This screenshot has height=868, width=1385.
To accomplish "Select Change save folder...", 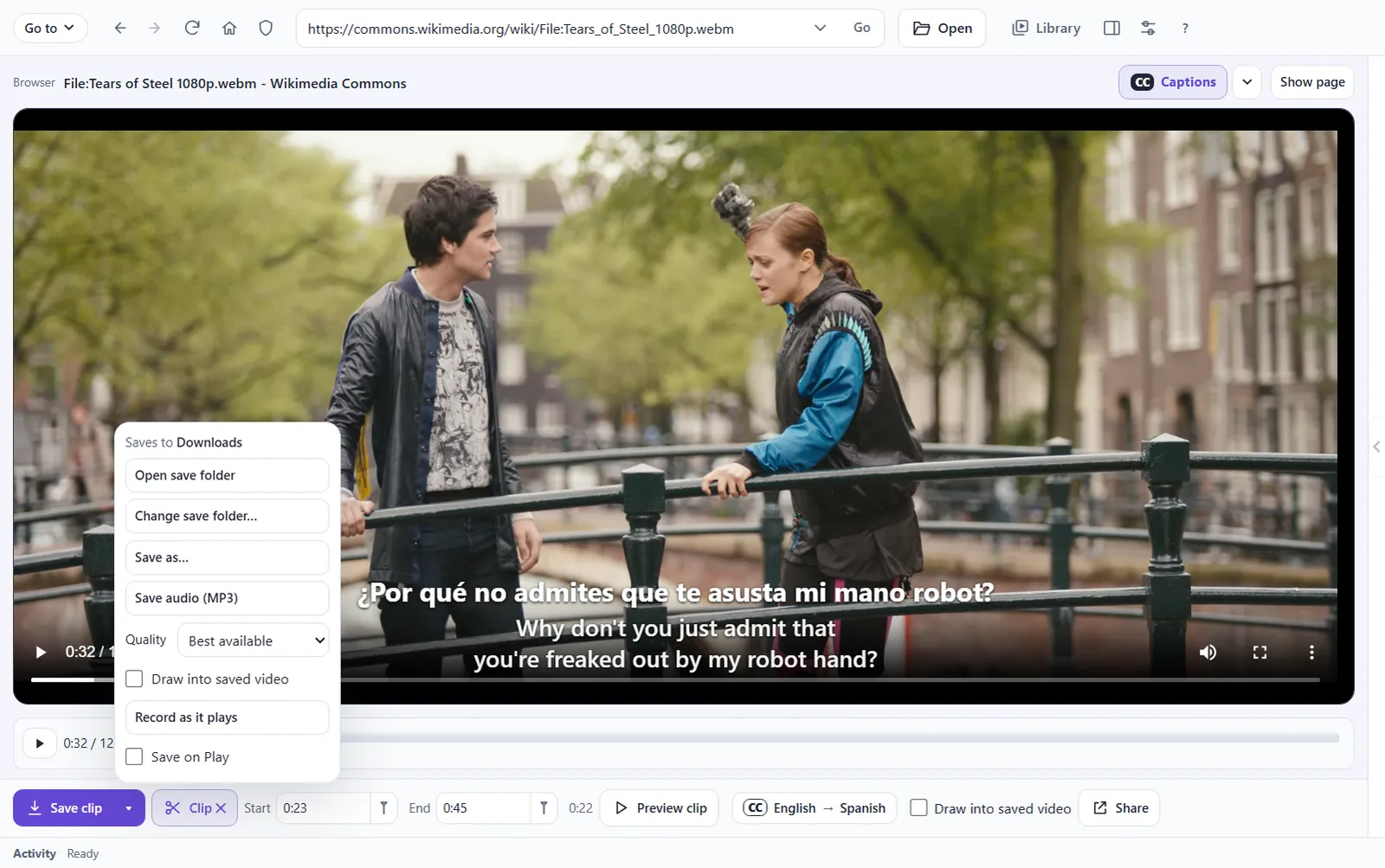I will point(227,516).
